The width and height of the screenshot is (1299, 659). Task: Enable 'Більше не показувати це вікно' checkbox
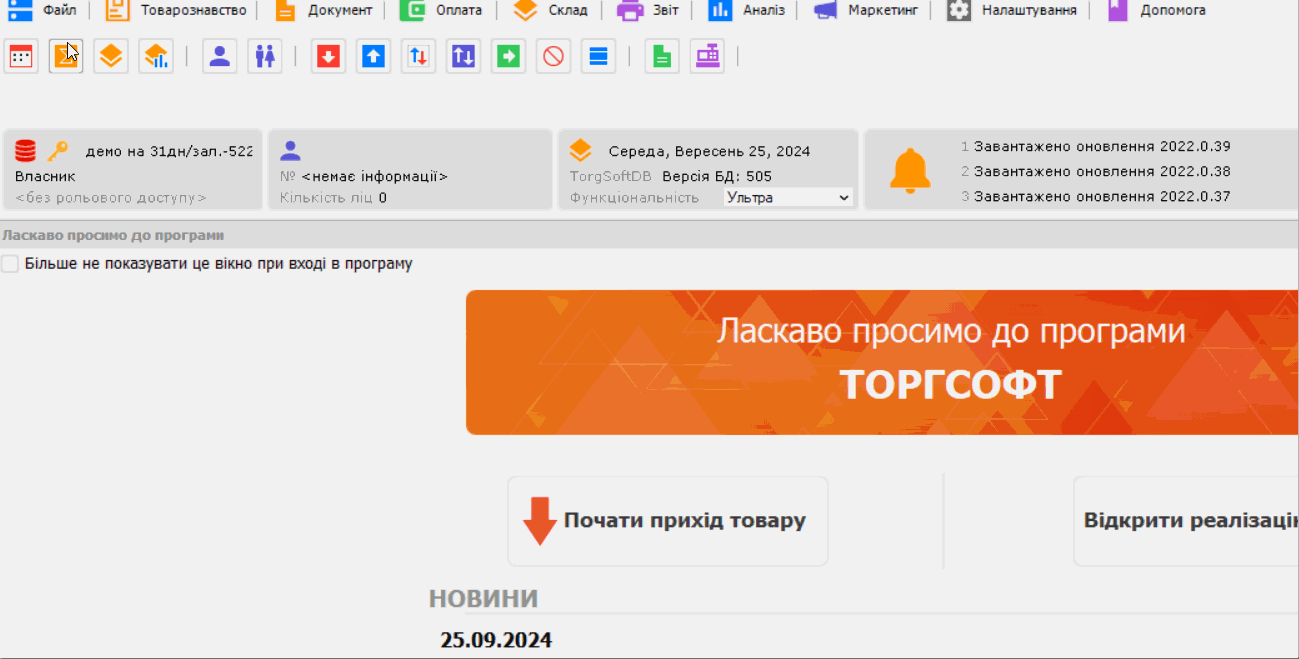(10, 264)
